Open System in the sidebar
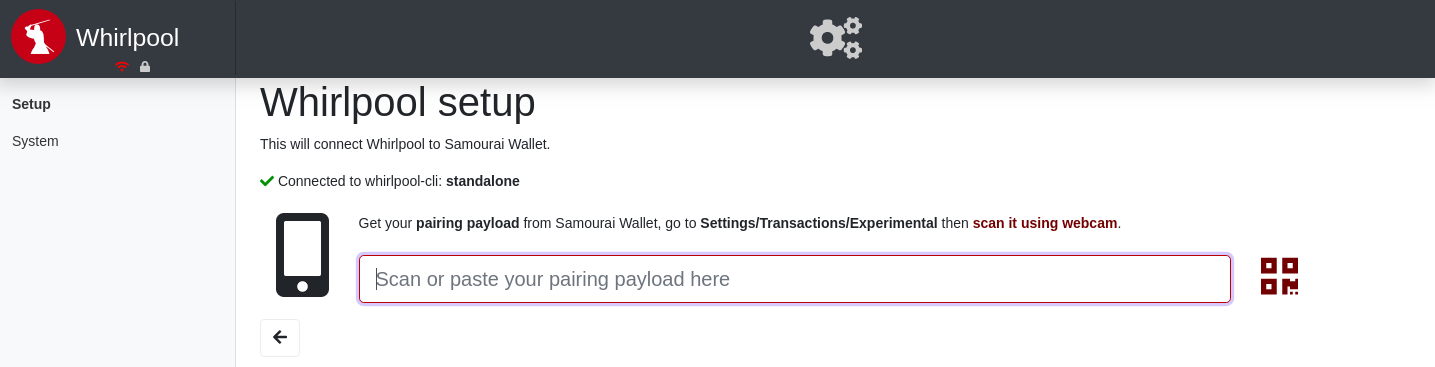The height and width of the screenshot is (367, 1435). point(35,141)
